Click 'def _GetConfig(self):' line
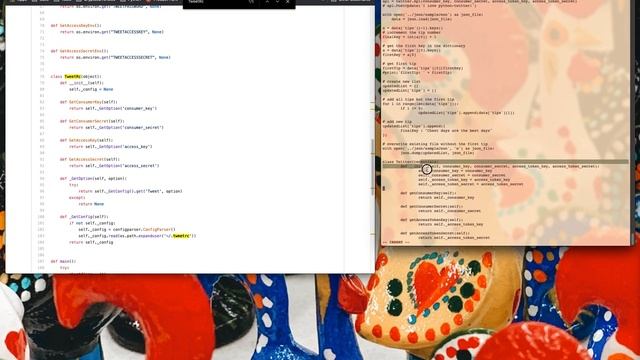Image resolution: width=640 pixels, height=360 pixels. point(84,217)
